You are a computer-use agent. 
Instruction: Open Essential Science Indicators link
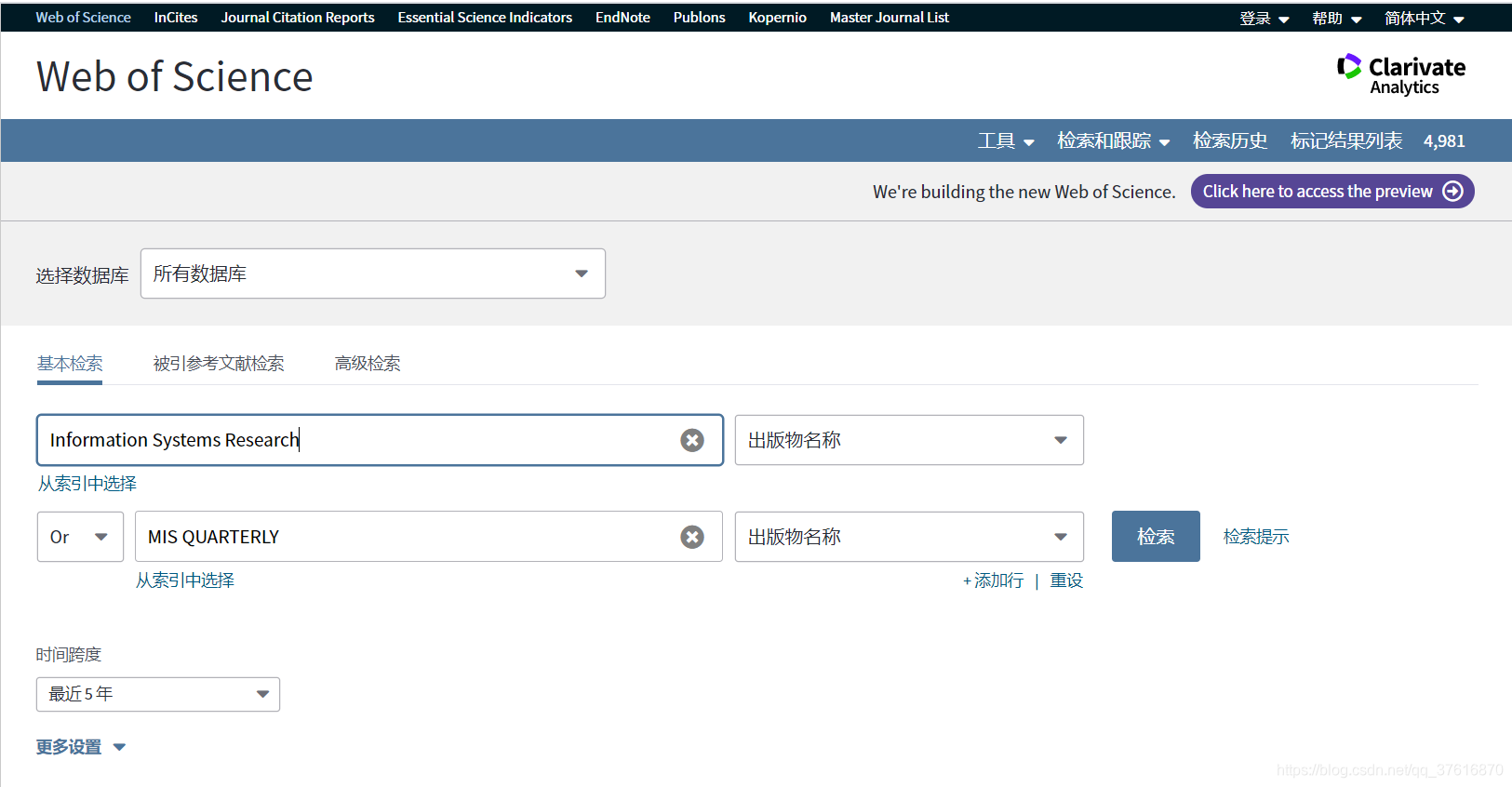[x=485, y=18]
